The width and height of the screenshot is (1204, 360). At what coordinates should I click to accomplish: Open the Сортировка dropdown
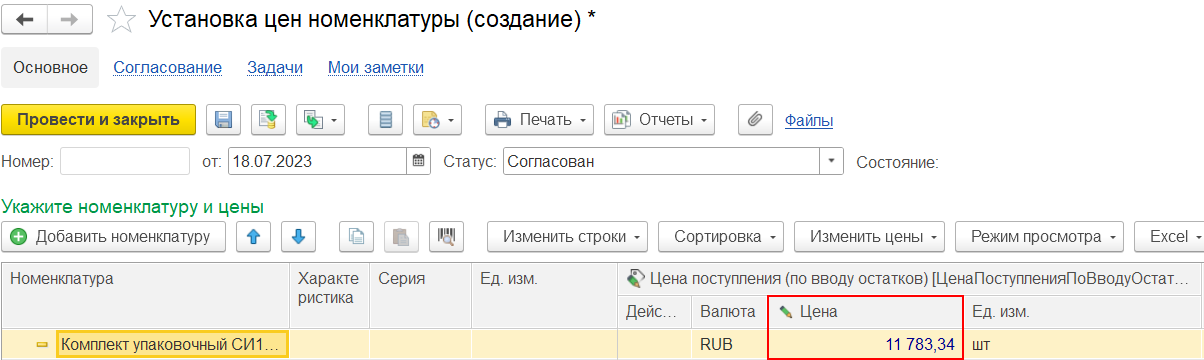[721, 237]
